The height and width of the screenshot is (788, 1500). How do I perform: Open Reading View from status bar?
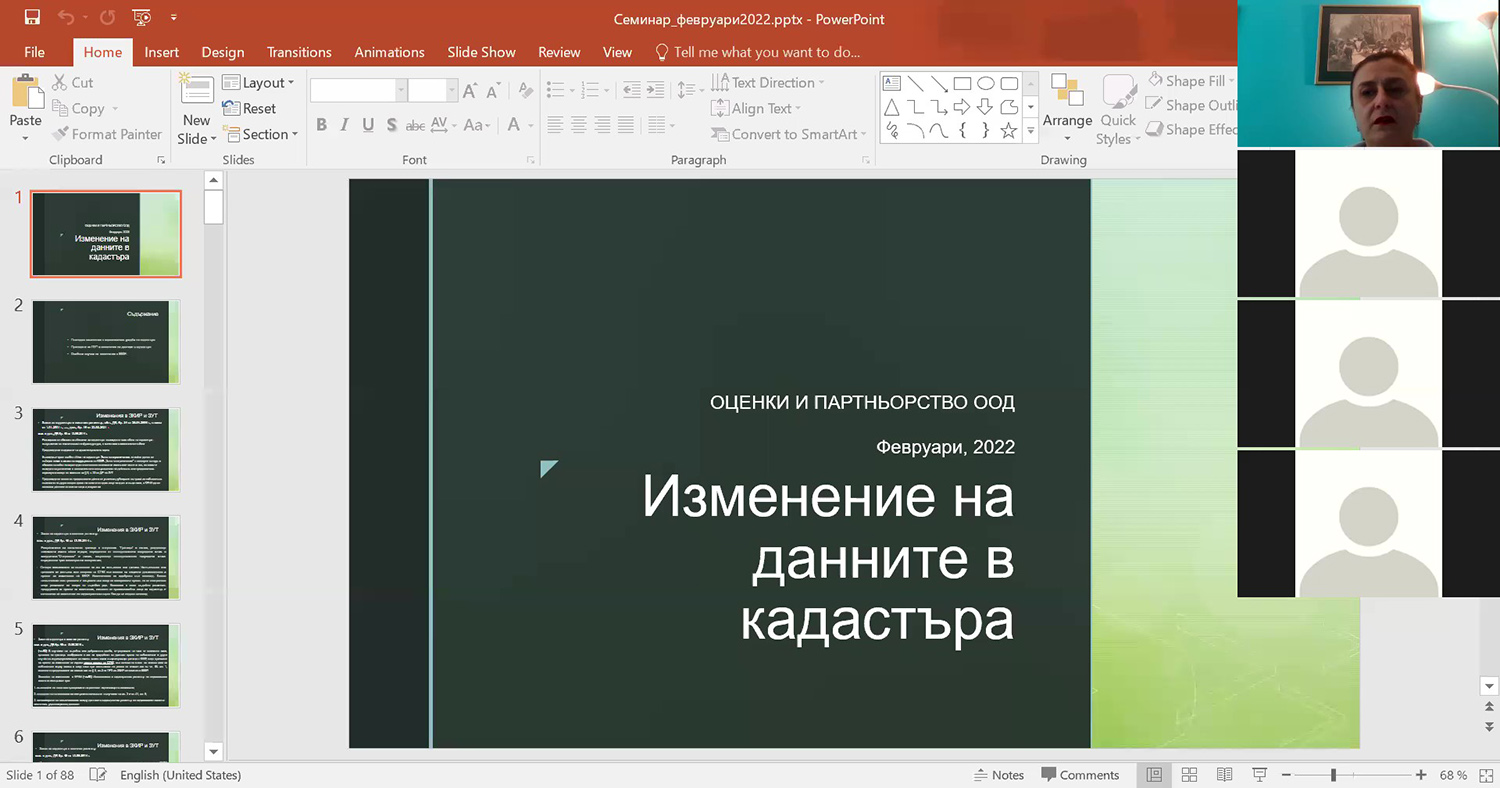point(1224,775)
